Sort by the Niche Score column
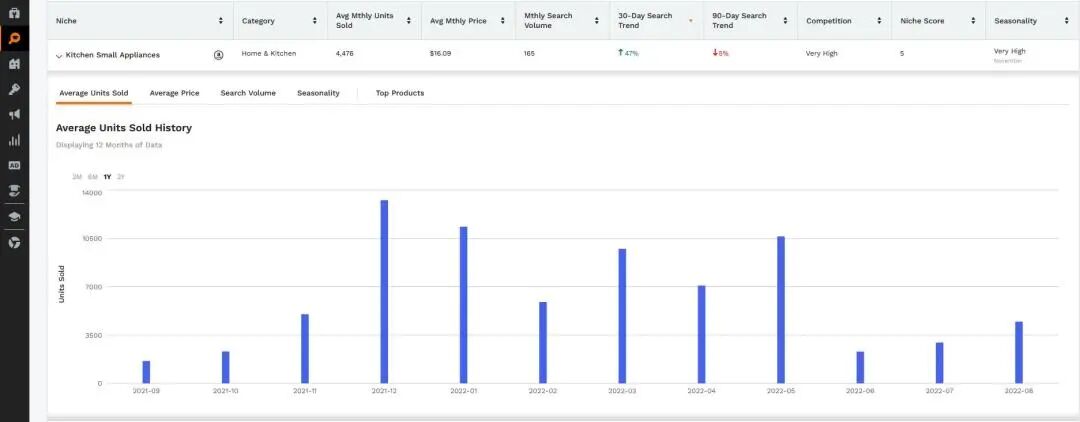 pyautogui.click(x=973, y=21)
